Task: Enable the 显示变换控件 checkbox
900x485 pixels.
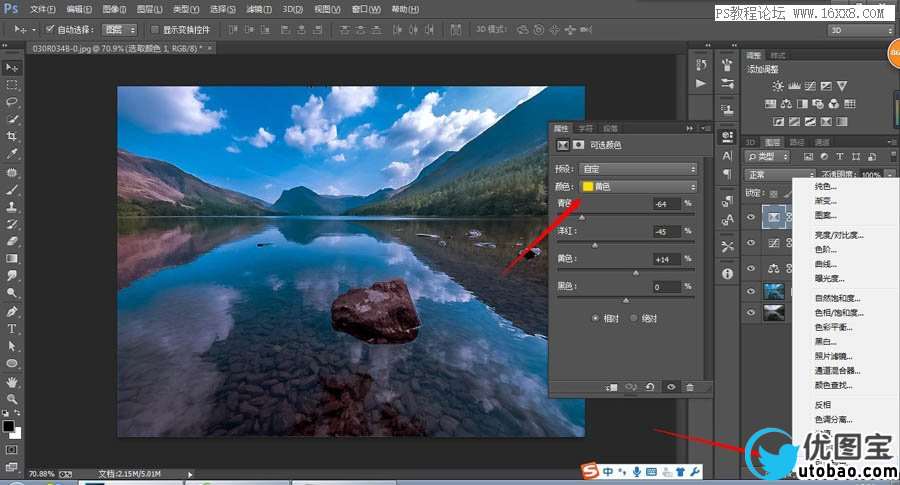Action: pos(155,29)
